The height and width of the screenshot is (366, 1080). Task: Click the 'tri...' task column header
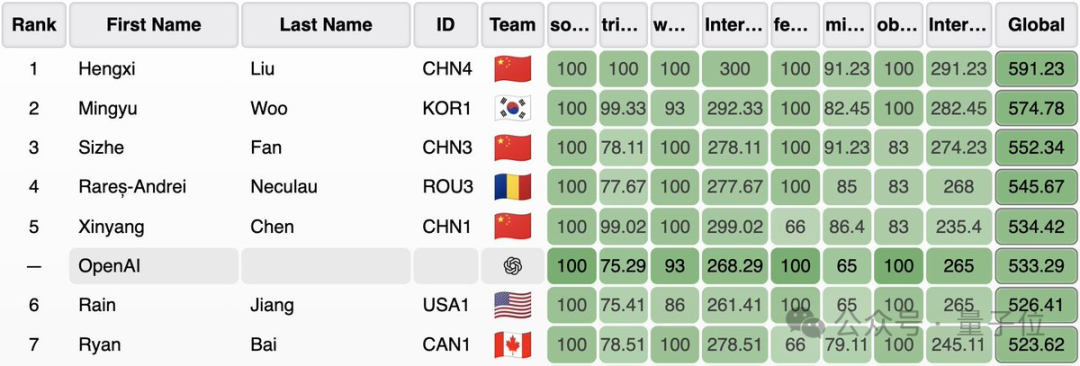pos(623,25)
